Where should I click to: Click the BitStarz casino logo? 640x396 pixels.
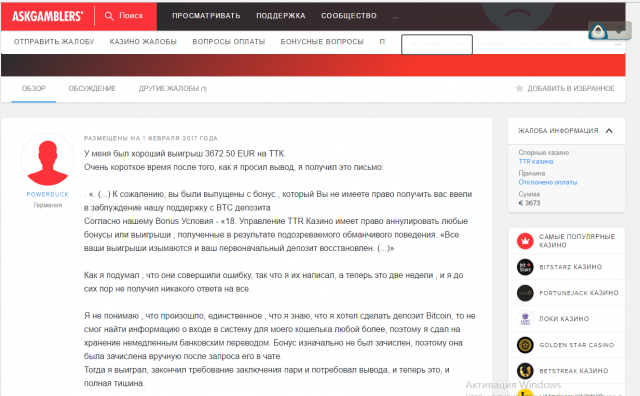point(525,267)
